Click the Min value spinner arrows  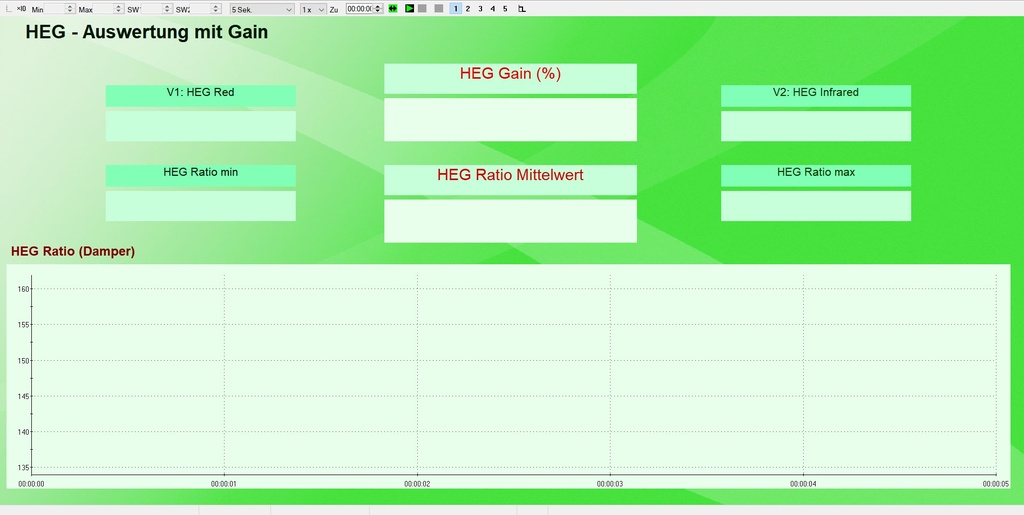[x=70, y=9]
